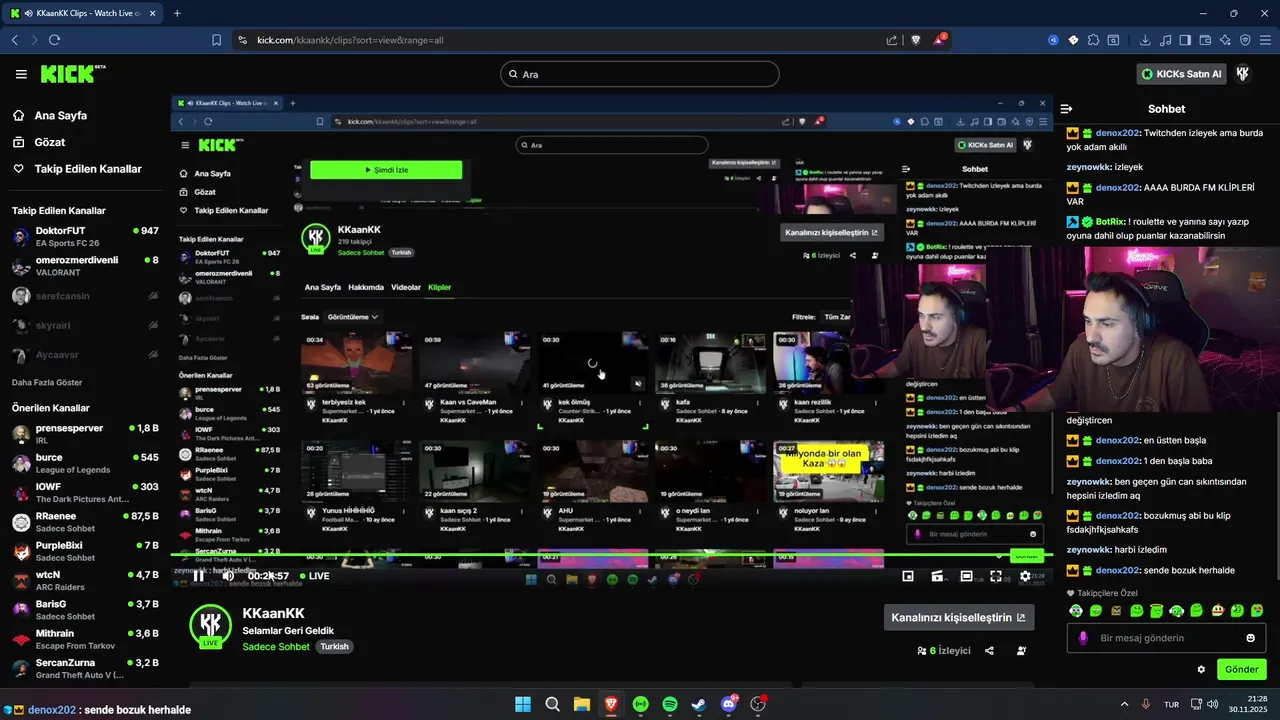
Task: Open recommended channel wtcN
Action: click(84, 581)
